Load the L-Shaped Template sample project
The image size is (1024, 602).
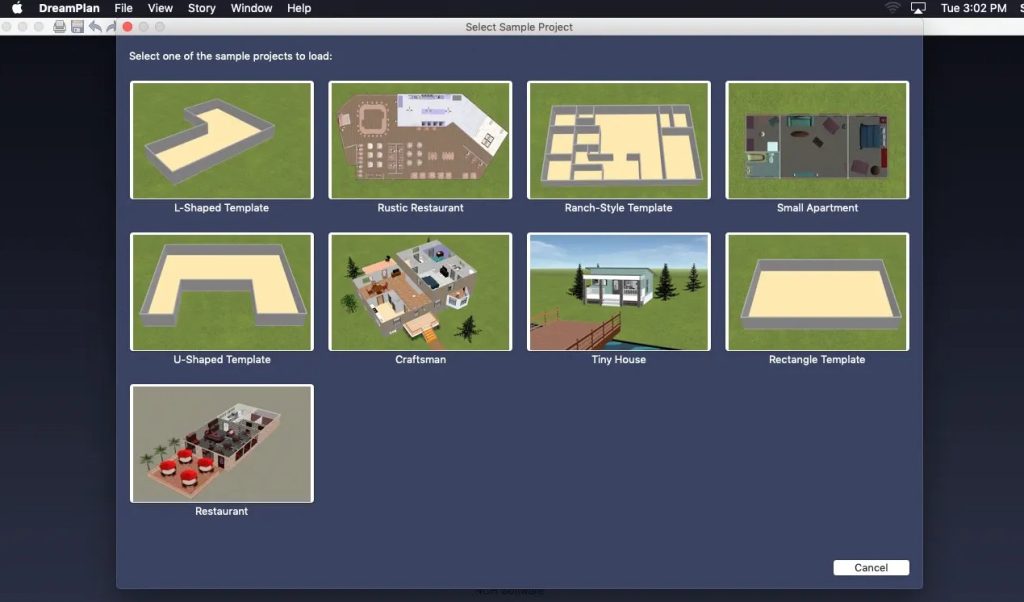coord(221,140)
